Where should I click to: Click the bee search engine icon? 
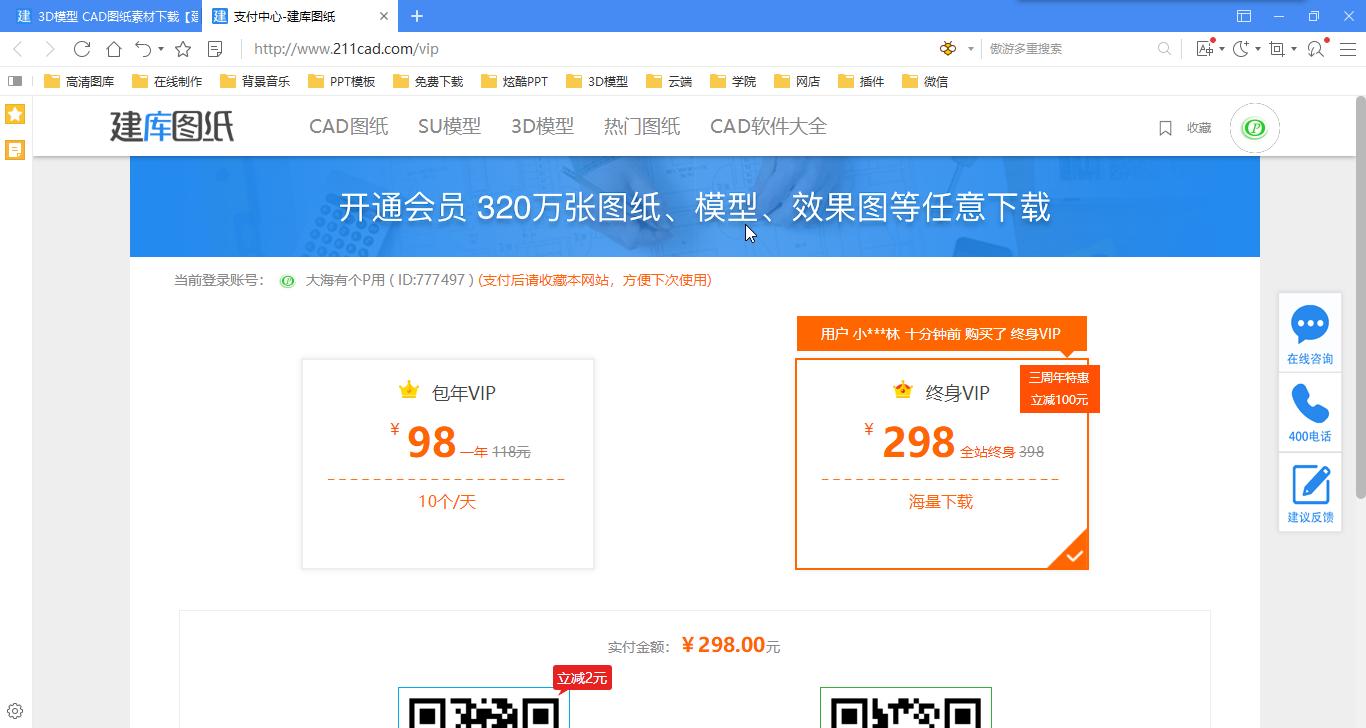click(948, 48)
